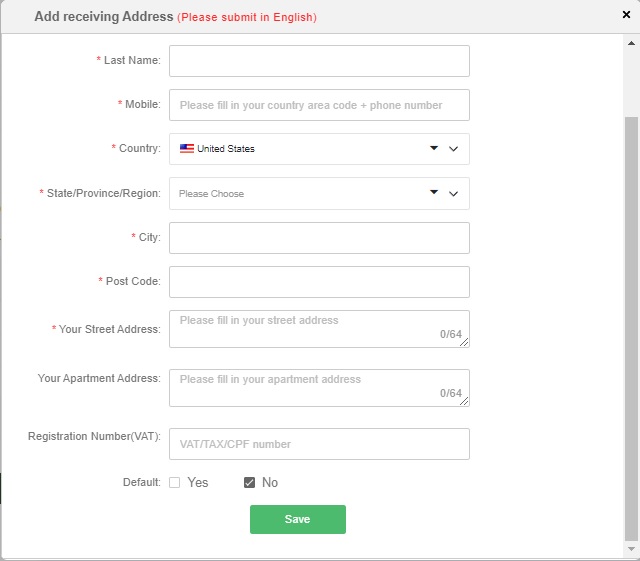Uncheck the No default checkbox

pyautogui.click(x=250, y=483)
